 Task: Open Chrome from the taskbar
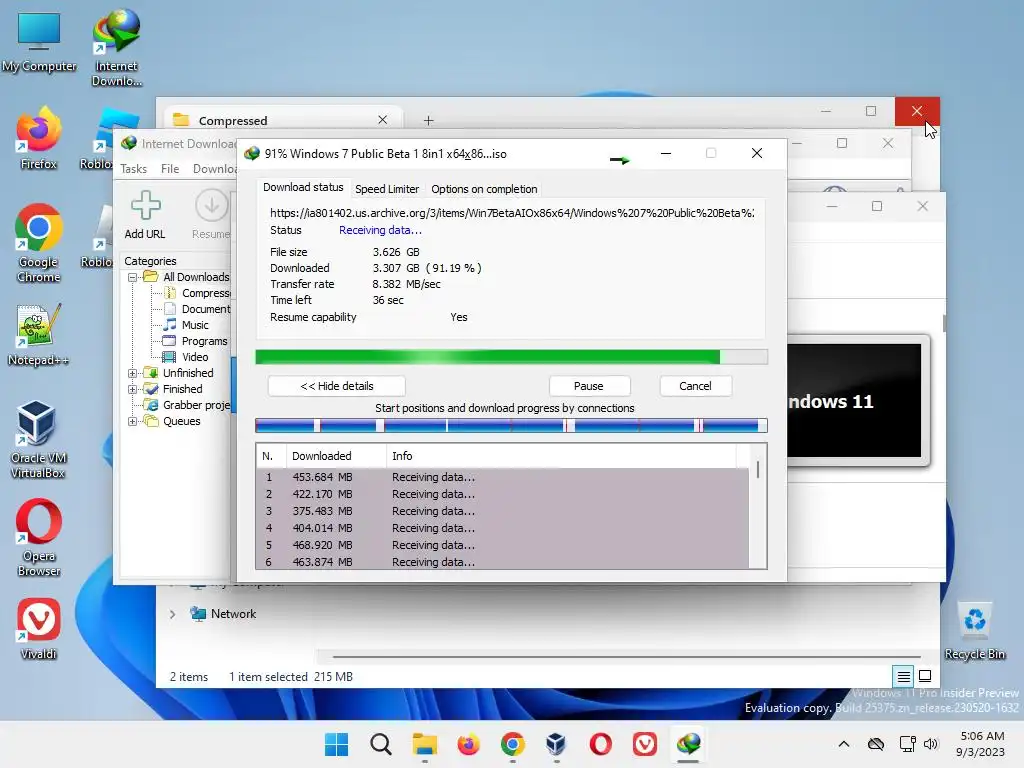pos(513,744)
